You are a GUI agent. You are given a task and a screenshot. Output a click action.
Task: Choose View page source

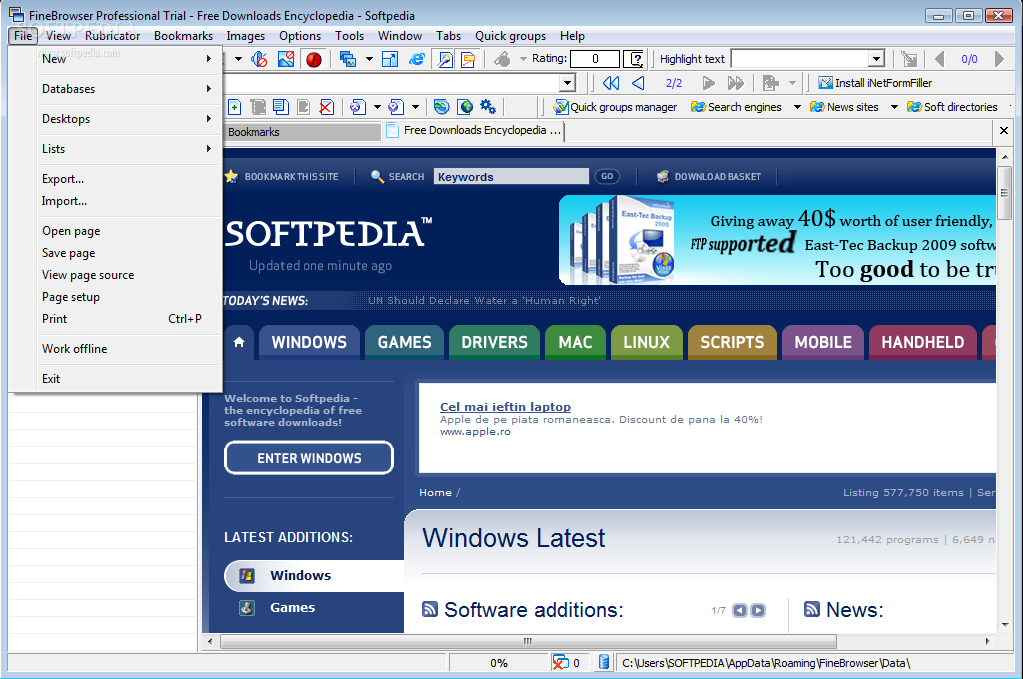pyautogui.click(x=116, y=275)
